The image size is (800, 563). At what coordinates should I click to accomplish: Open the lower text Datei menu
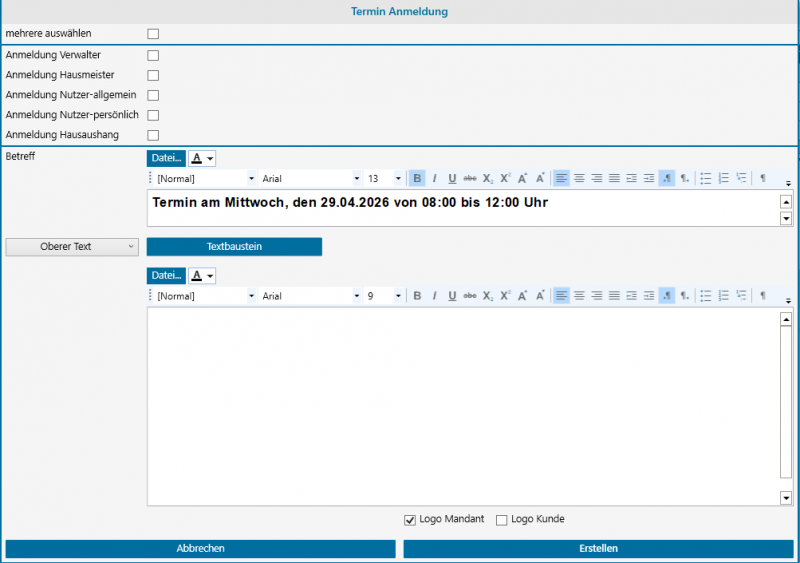coord(166,276)
